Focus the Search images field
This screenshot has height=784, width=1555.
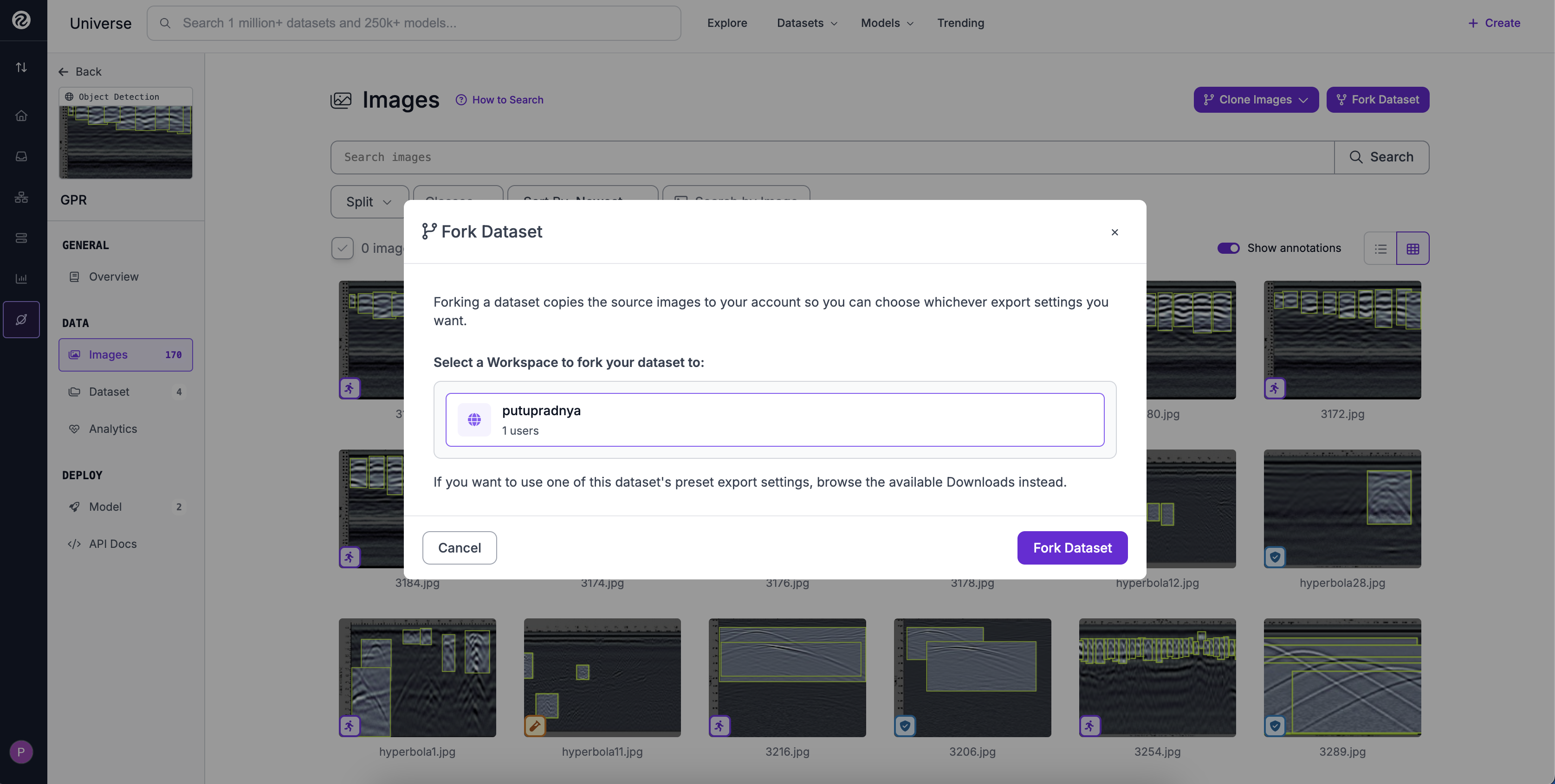click(x=832, y=157)
